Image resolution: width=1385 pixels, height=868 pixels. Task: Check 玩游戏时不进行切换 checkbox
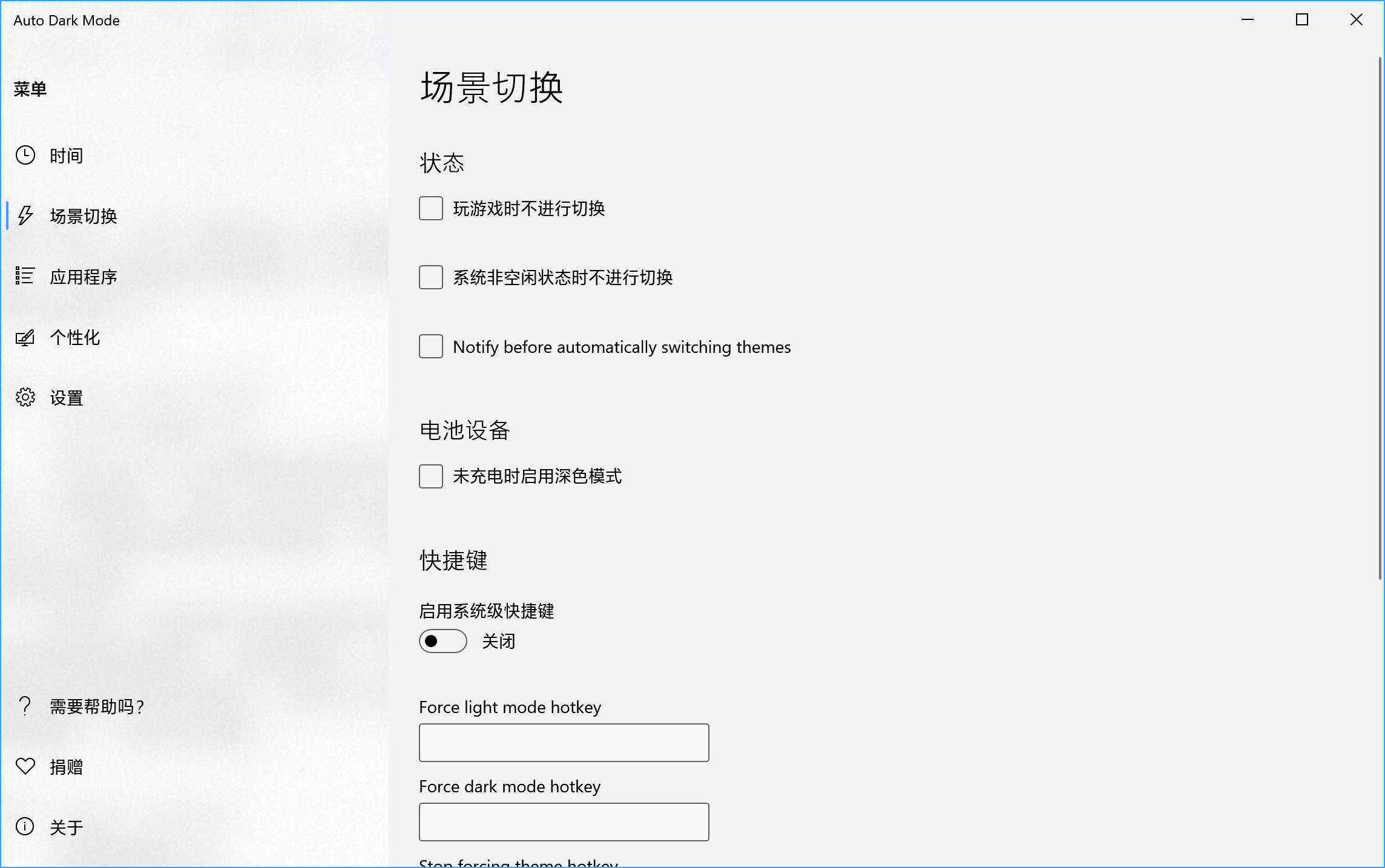pyautogui.click(x=431, y=208)
